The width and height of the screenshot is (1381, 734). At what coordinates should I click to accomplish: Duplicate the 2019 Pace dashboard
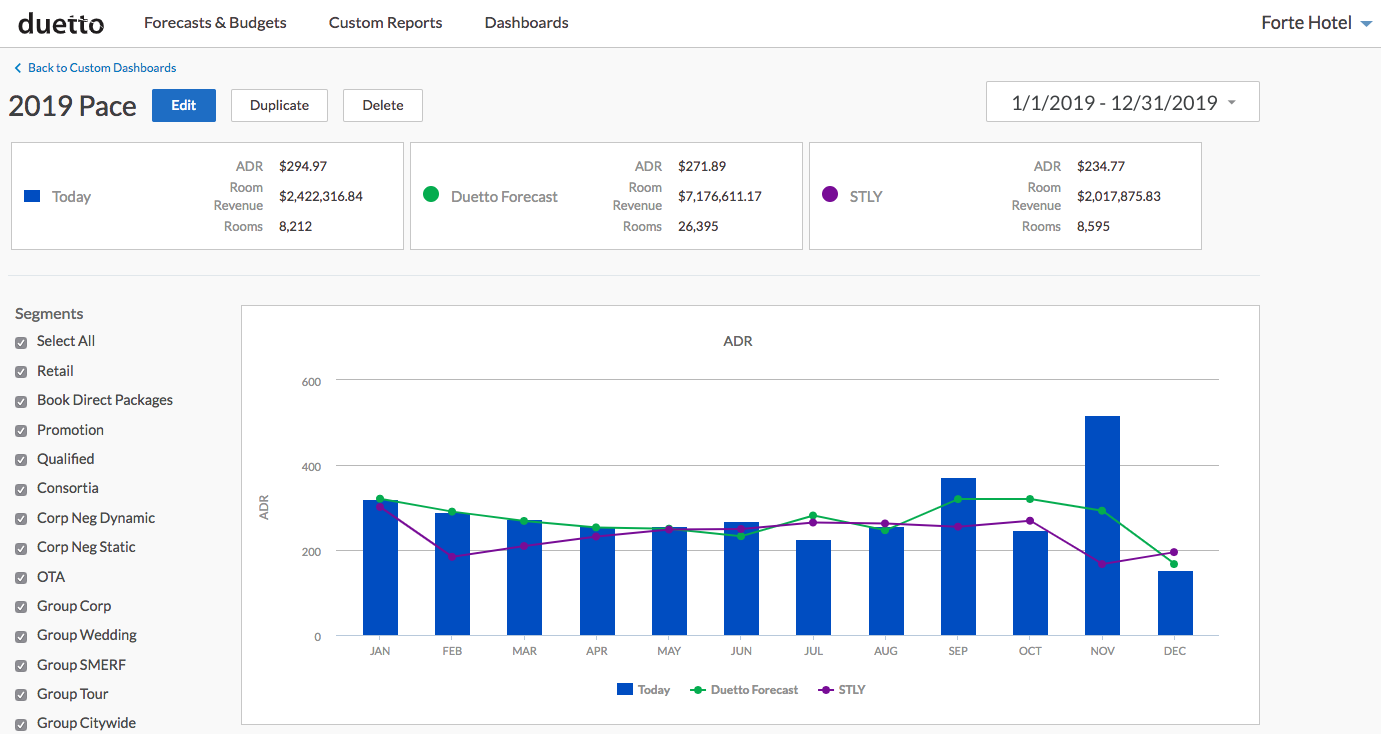279,105
